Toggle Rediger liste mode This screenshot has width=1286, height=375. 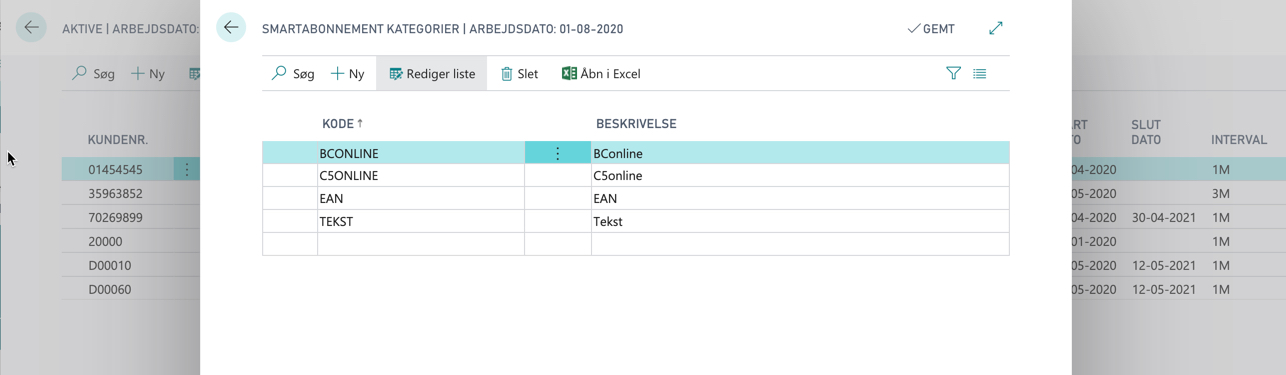(432, 73)
